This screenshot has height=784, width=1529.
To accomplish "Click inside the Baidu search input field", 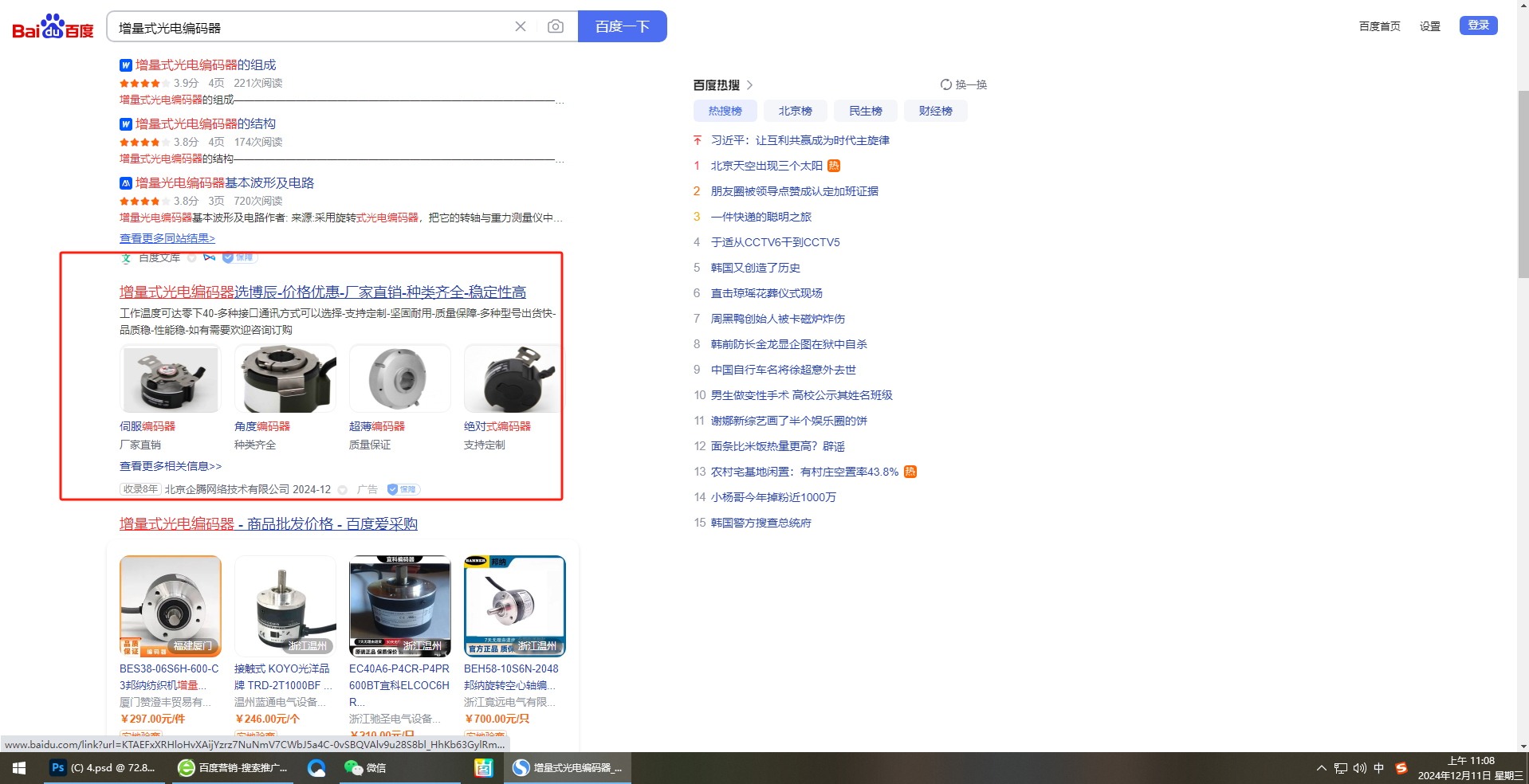I will point(311,27).
